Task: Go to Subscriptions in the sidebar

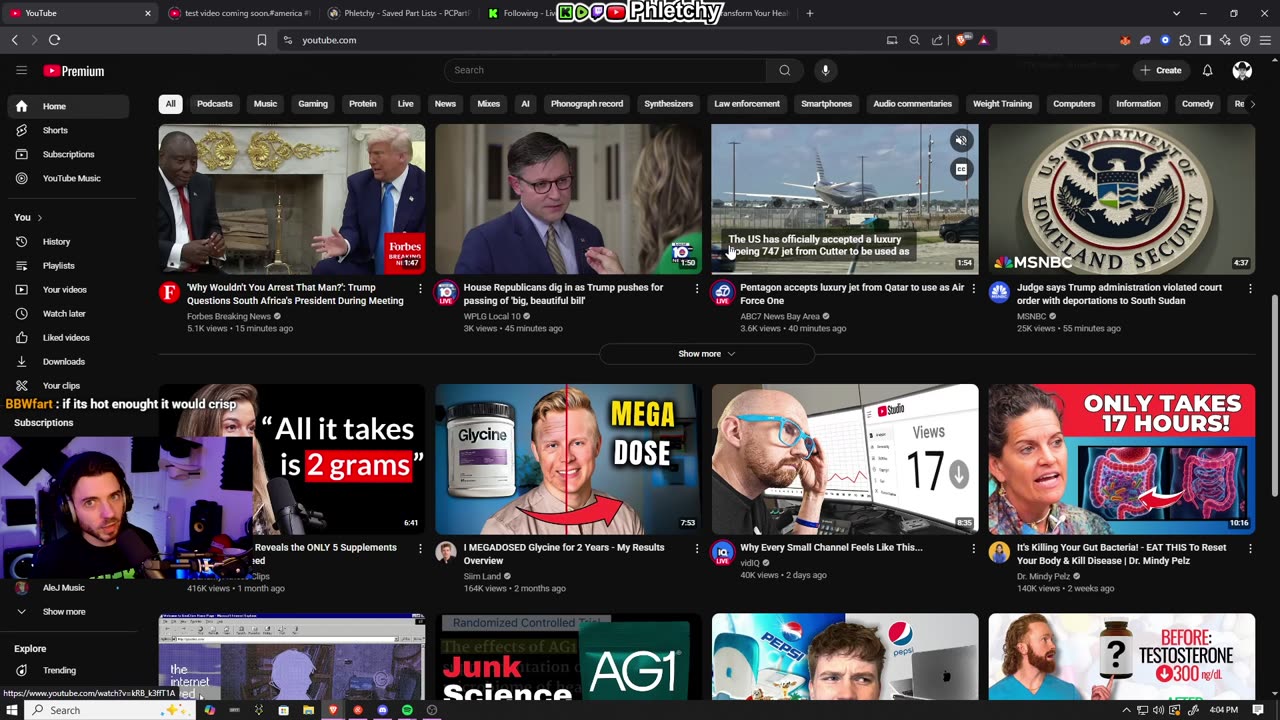Action: (68, 154)
